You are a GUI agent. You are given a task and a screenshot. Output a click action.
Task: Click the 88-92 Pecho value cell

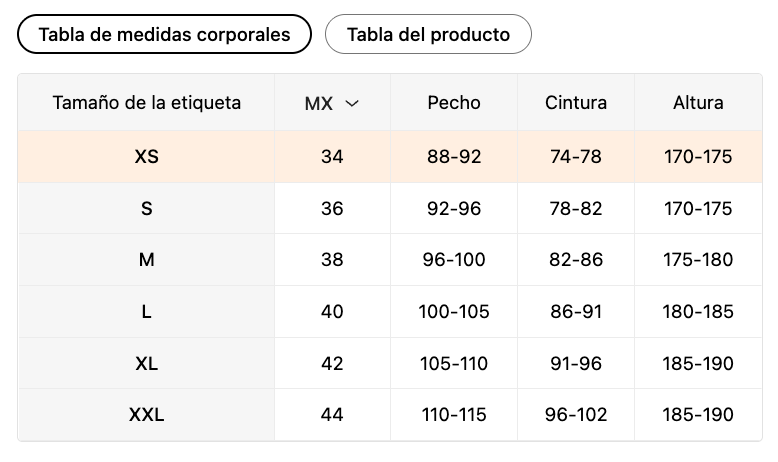[454, 157]
